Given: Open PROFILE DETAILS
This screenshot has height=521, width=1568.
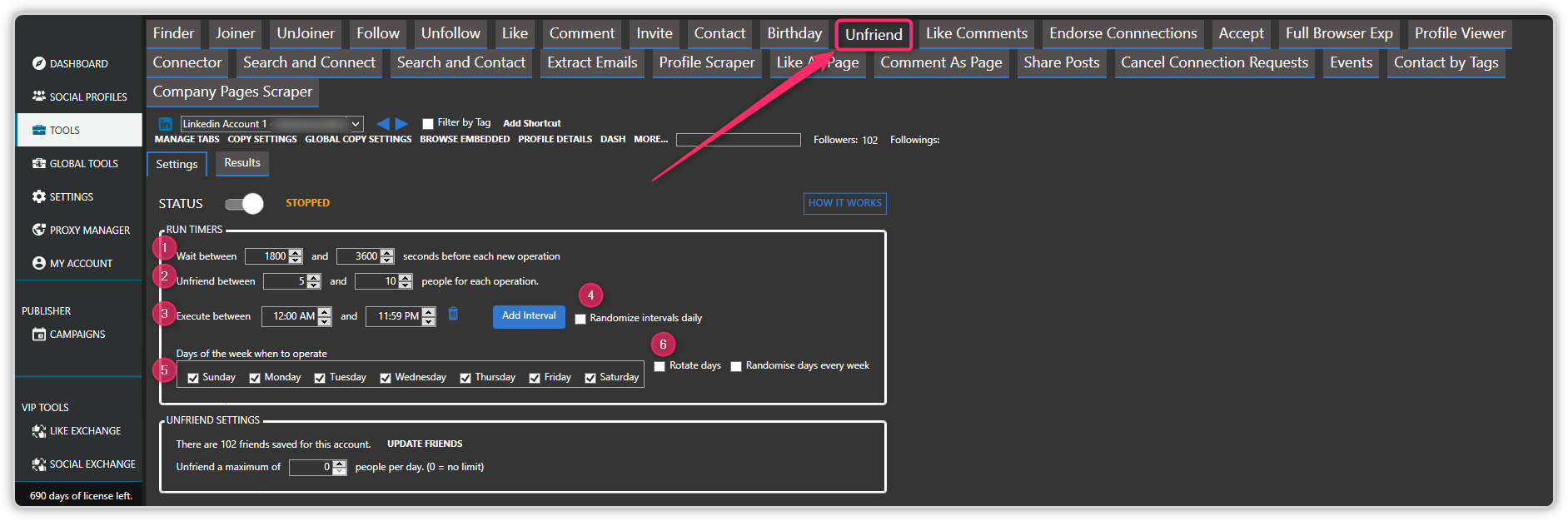Looking at the screenshot, I should coord(555,139).
